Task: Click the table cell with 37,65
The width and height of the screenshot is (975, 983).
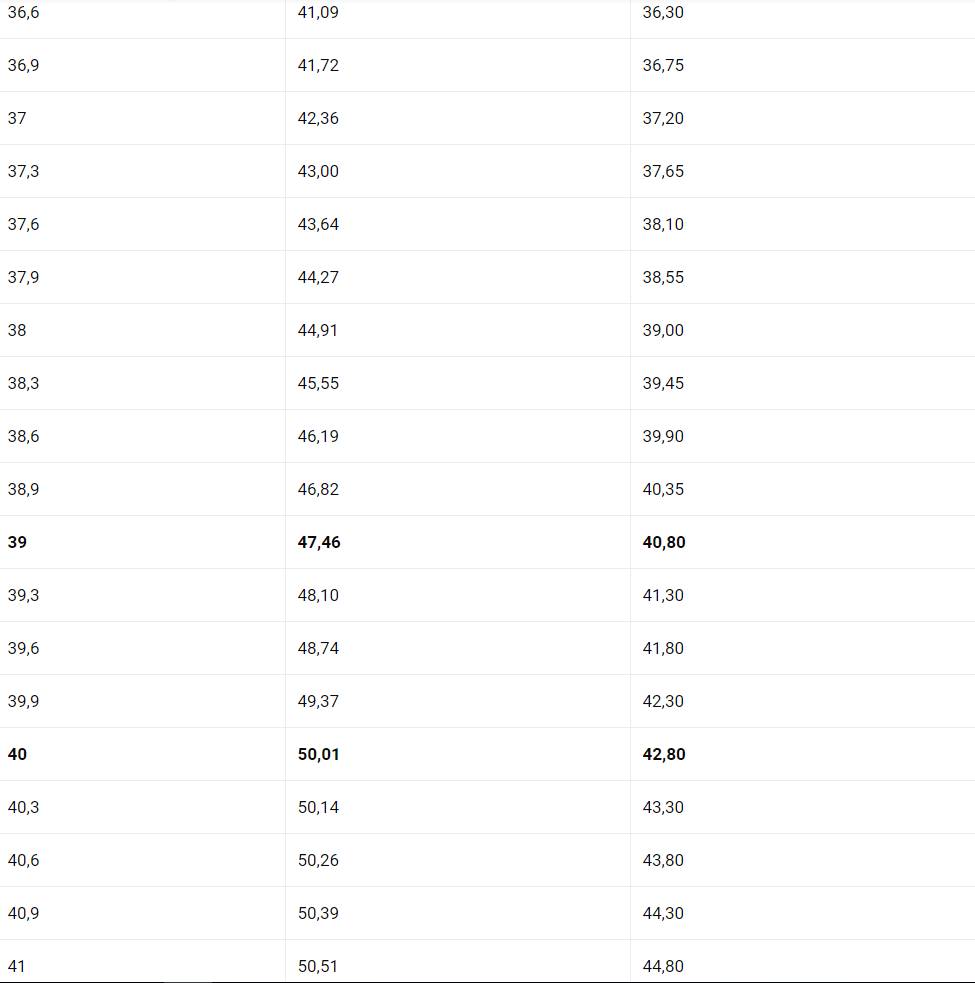Action: pos(663,171)
